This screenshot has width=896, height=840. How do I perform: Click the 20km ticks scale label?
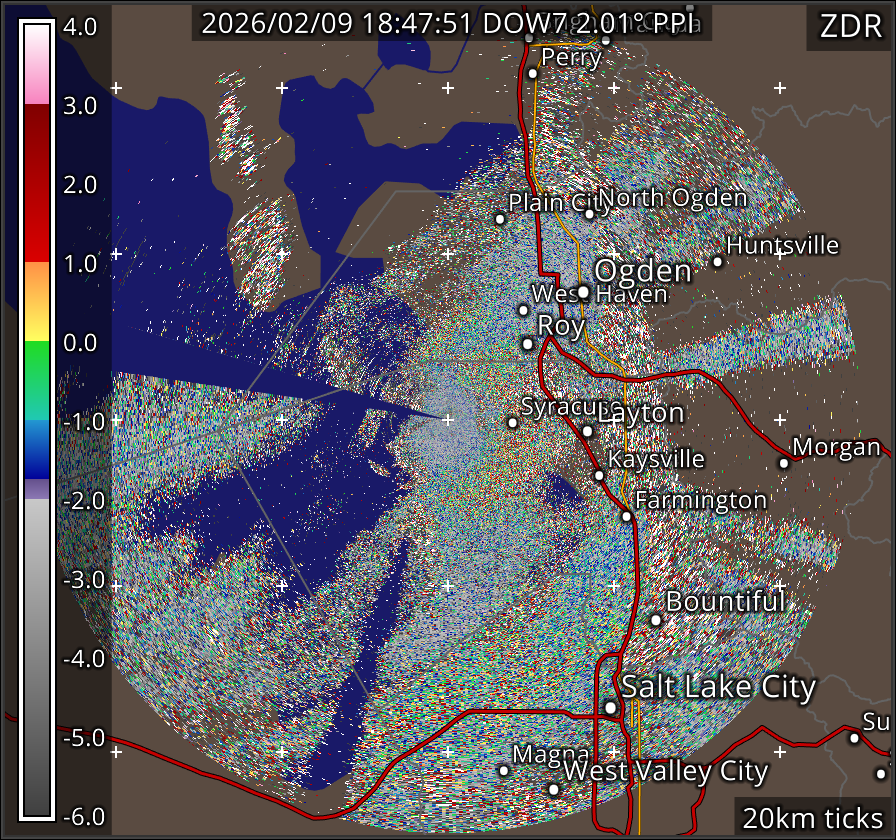[811, 818]
